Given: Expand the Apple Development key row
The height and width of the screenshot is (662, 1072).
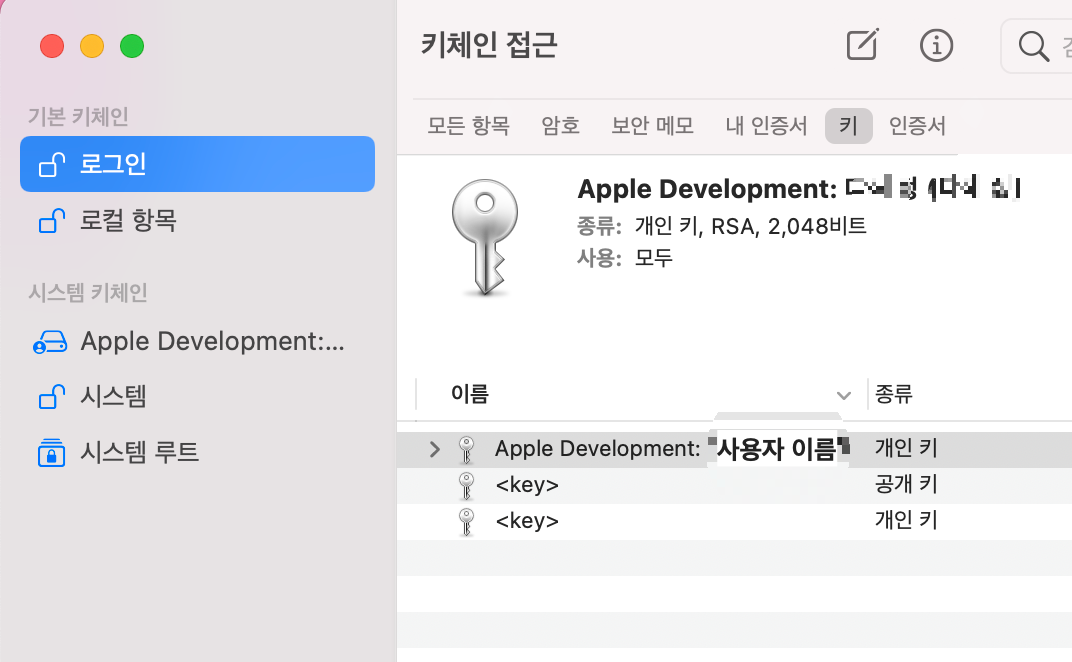Looking at the screenshot, I should point(434,449).
